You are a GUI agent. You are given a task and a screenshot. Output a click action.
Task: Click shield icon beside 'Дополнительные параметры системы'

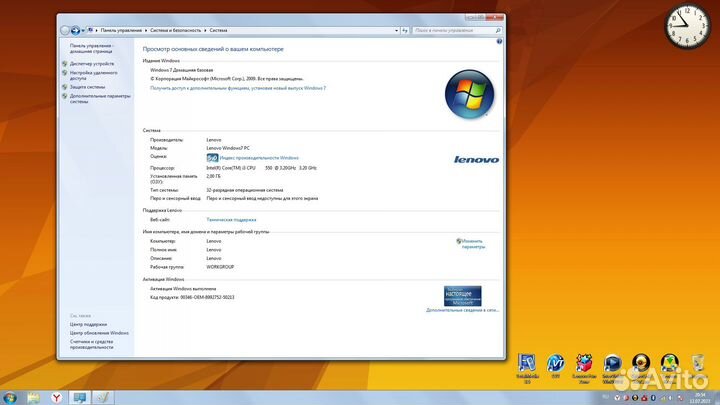(65, 96)
